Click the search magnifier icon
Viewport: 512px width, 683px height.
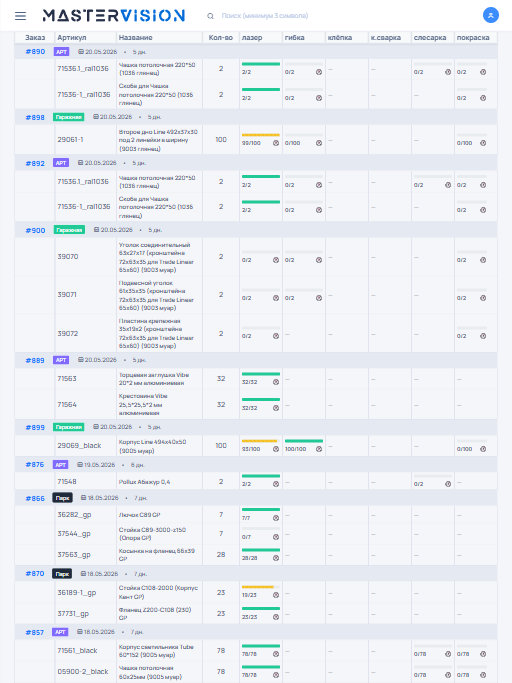click(x=210, y=16)
